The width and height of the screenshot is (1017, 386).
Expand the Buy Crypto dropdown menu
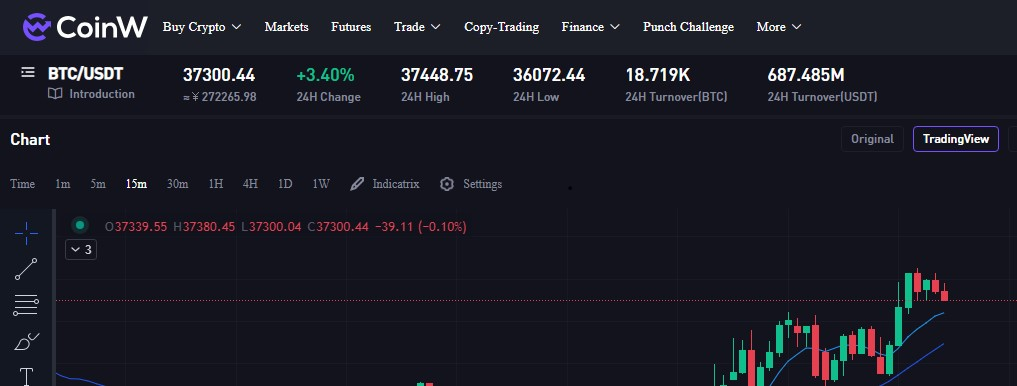202,27
